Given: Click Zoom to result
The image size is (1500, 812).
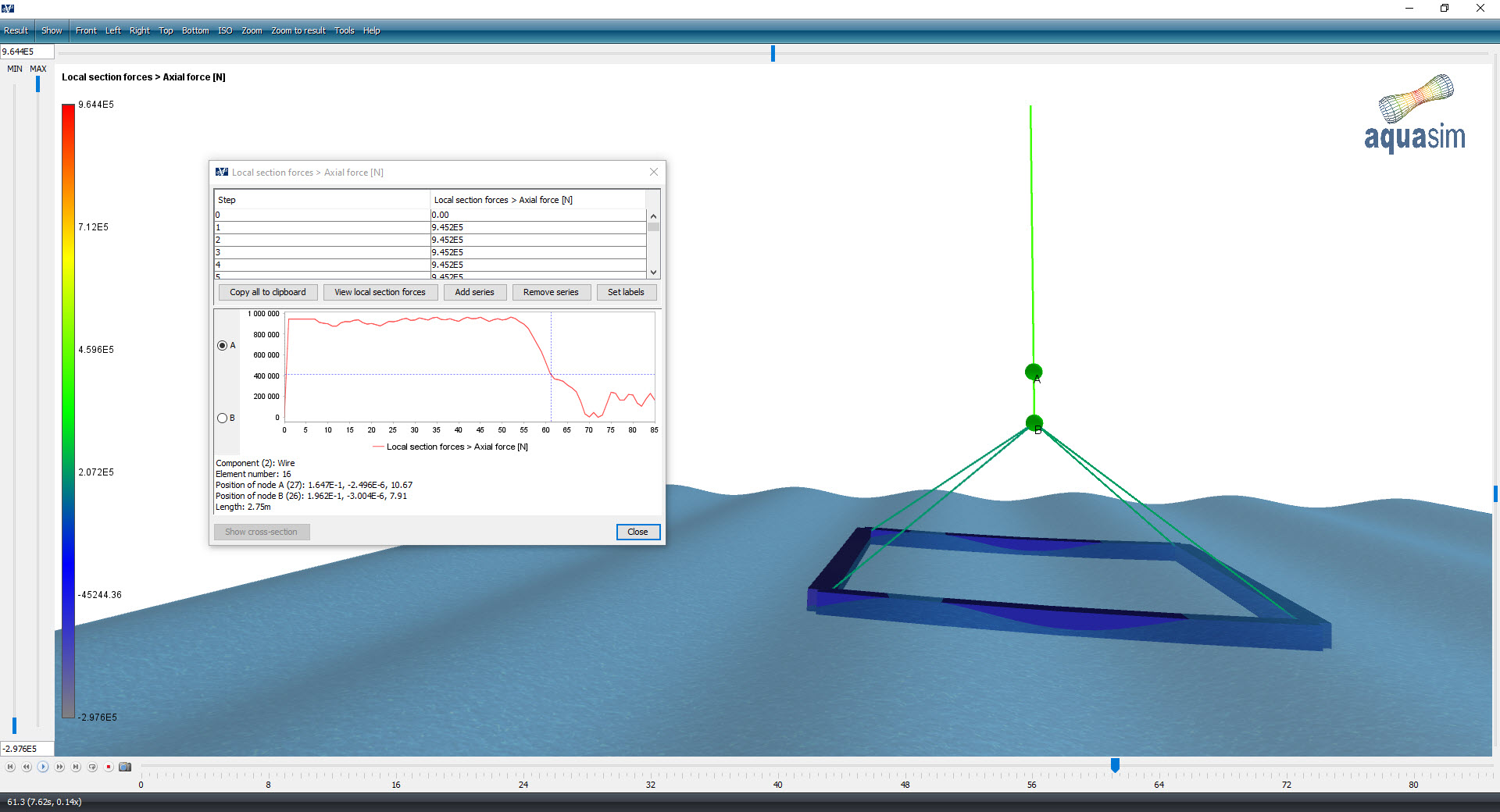Looking at the screenshot, I should pos(298,30).
